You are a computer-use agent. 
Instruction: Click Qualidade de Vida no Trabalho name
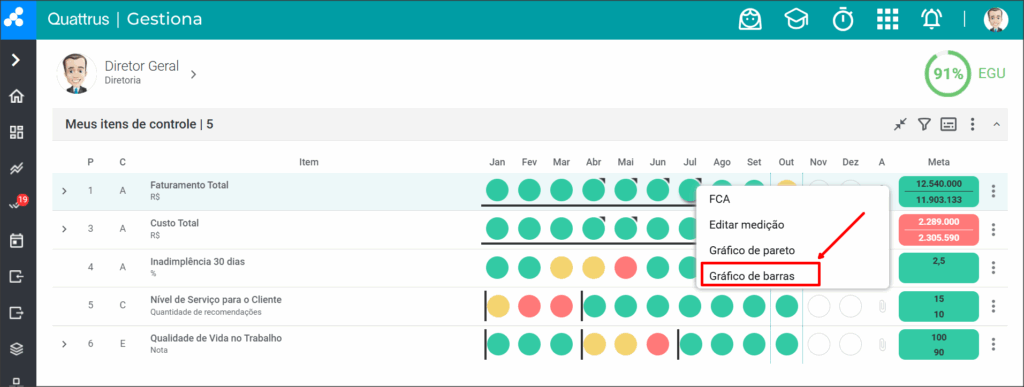point(216,338)
